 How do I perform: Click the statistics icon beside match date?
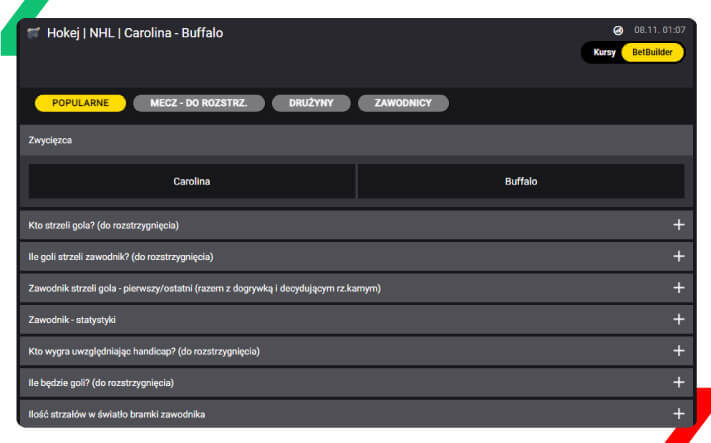pos(618,30)
